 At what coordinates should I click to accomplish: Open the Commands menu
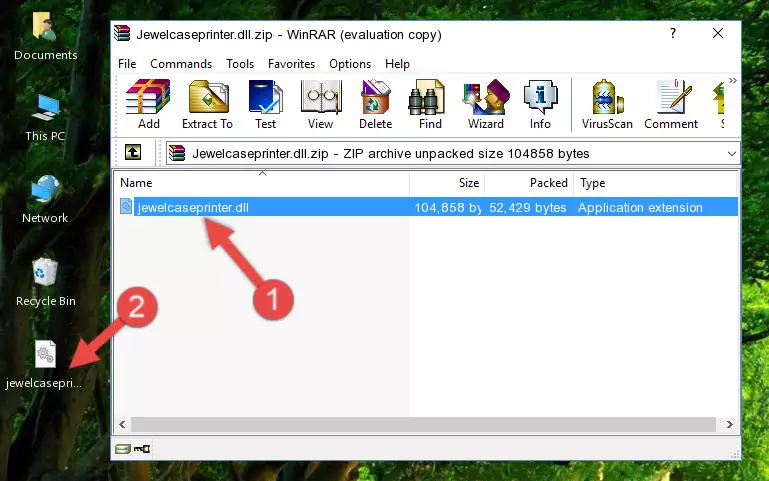coord(181,64)
